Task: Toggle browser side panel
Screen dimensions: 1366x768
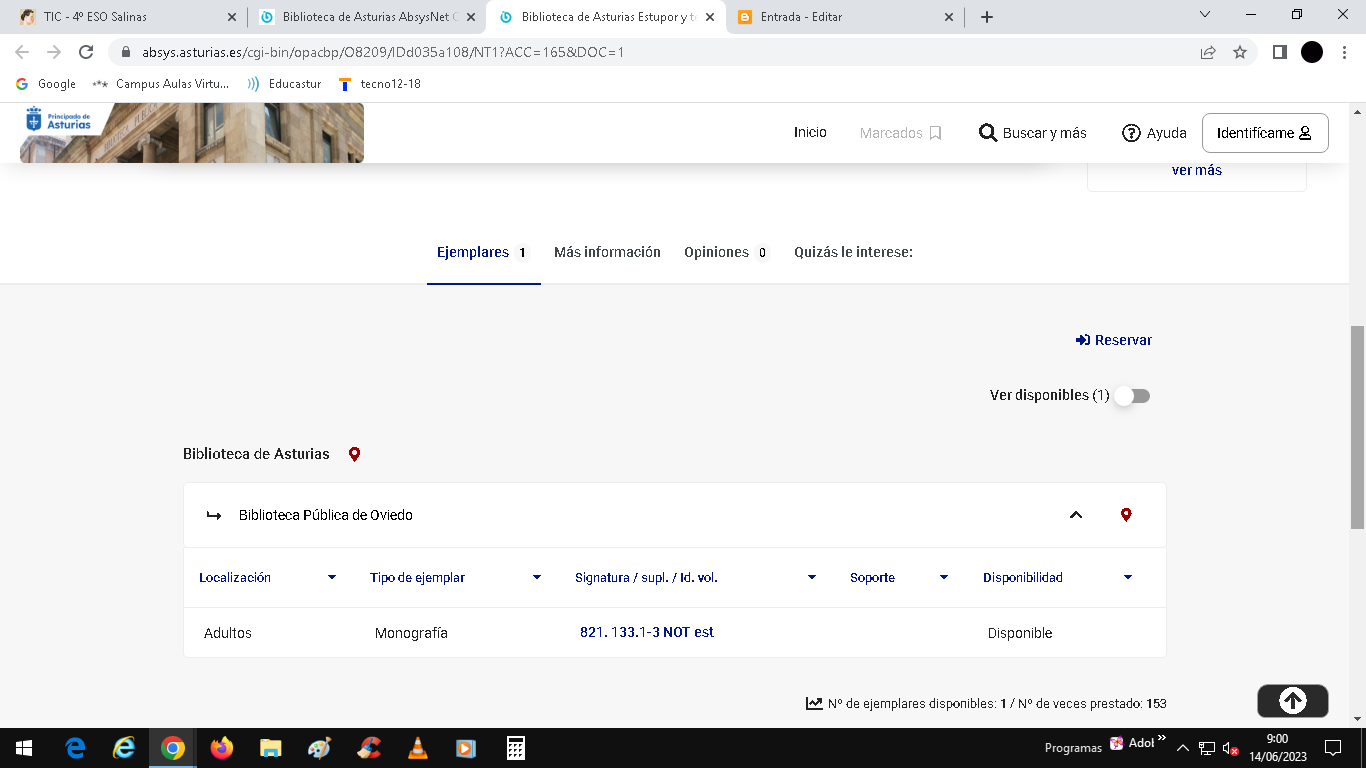Action: (1279, 52)
